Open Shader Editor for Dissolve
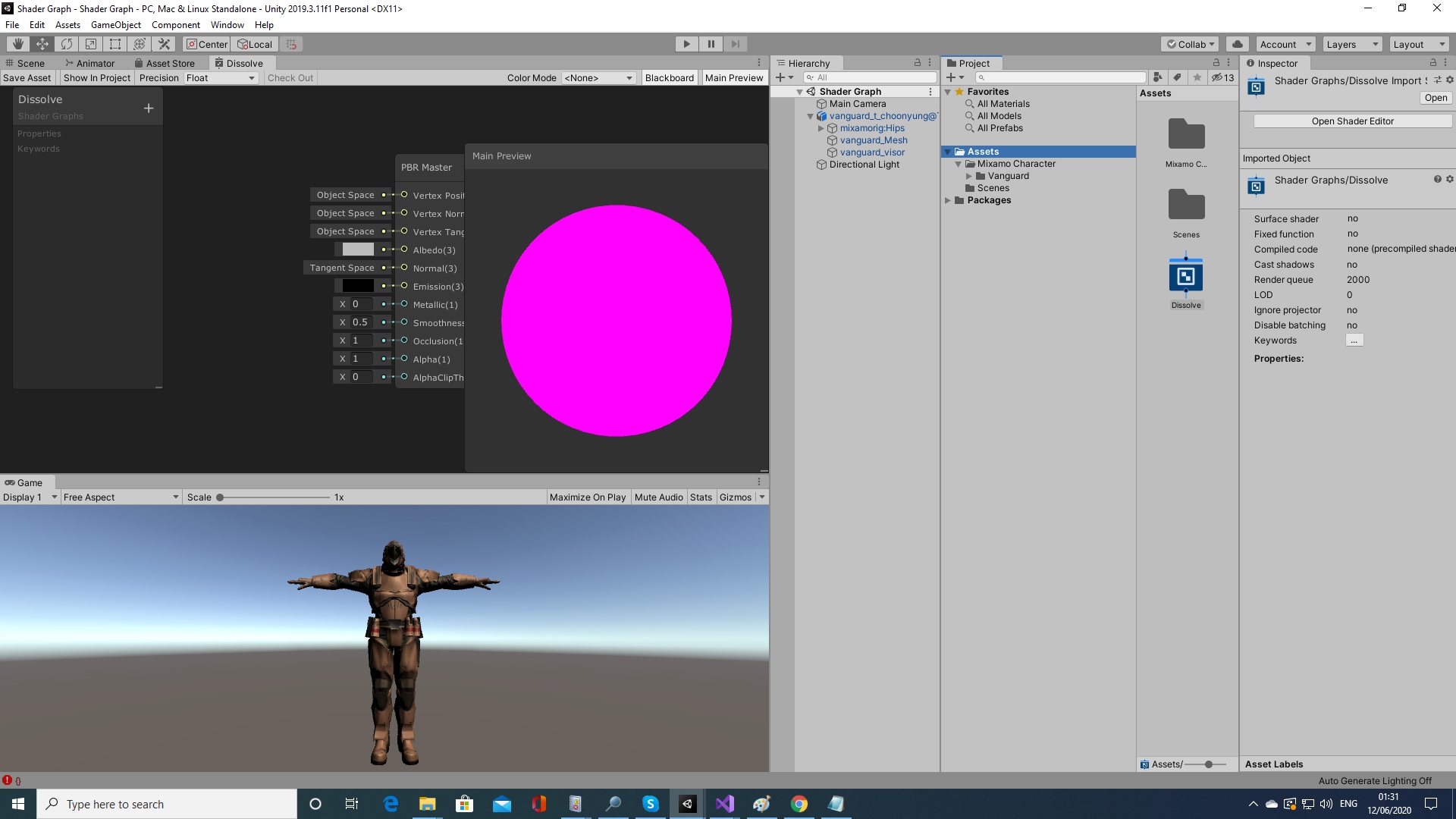The height and width of the screenshot is (819, 1456). pos(1352,120)
